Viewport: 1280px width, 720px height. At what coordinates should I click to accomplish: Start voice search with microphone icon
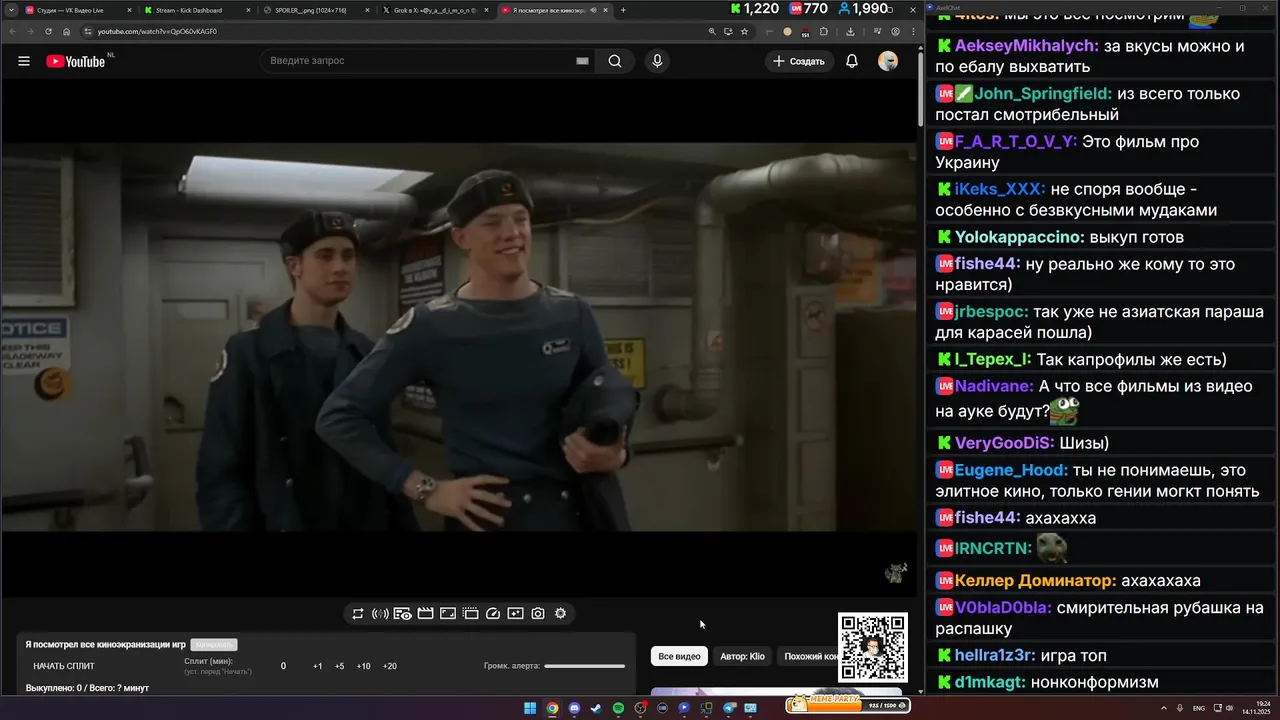pos(657,61)
